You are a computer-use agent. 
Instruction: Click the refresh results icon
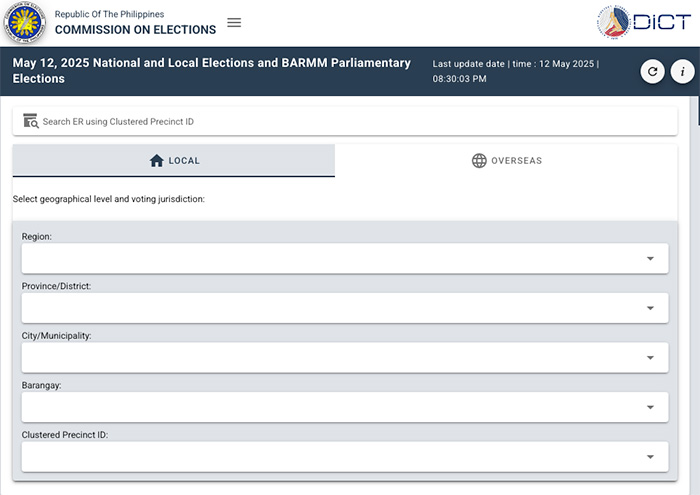(652, 71)
